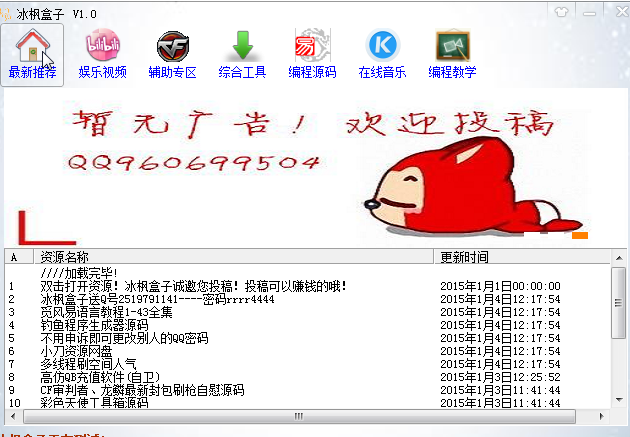
Task: Click the 冰枫盒子 app icon in title bar
Action: pyautogui.click(x=6, y=14)
